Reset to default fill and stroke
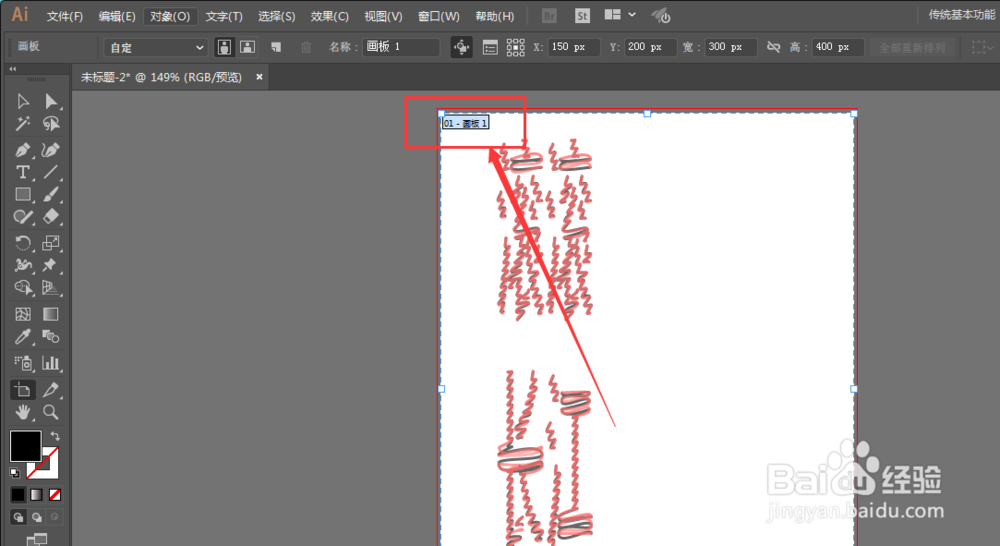1000x546 pixels. 15,473
